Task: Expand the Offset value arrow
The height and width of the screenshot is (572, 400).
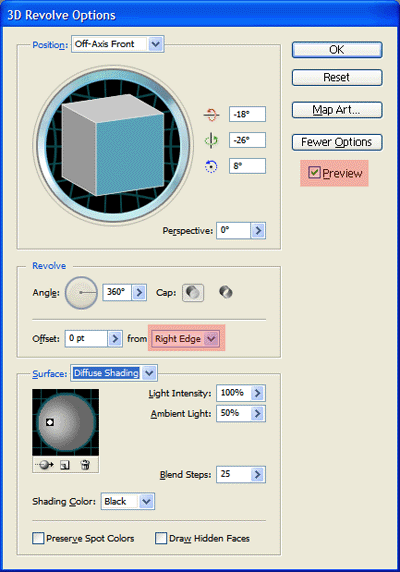Action: (115, 339)
